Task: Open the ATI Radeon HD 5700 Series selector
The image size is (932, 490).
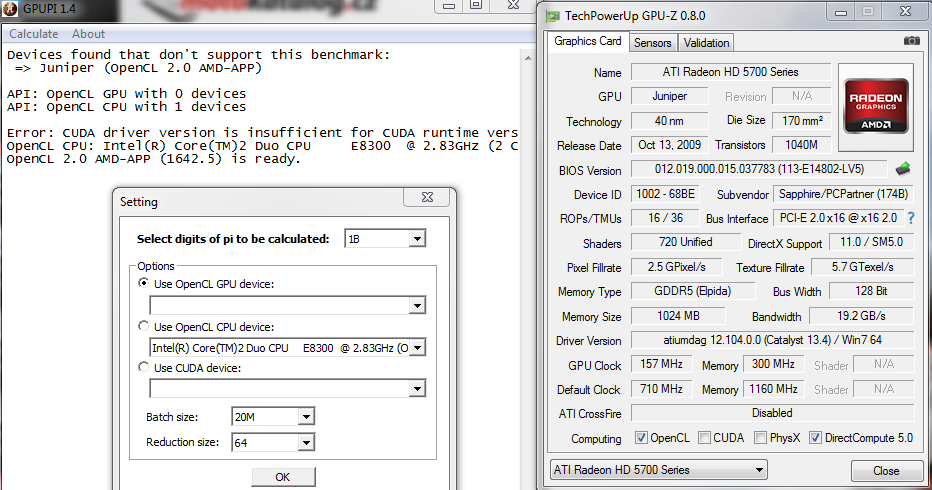Action: tap(659, 470)
